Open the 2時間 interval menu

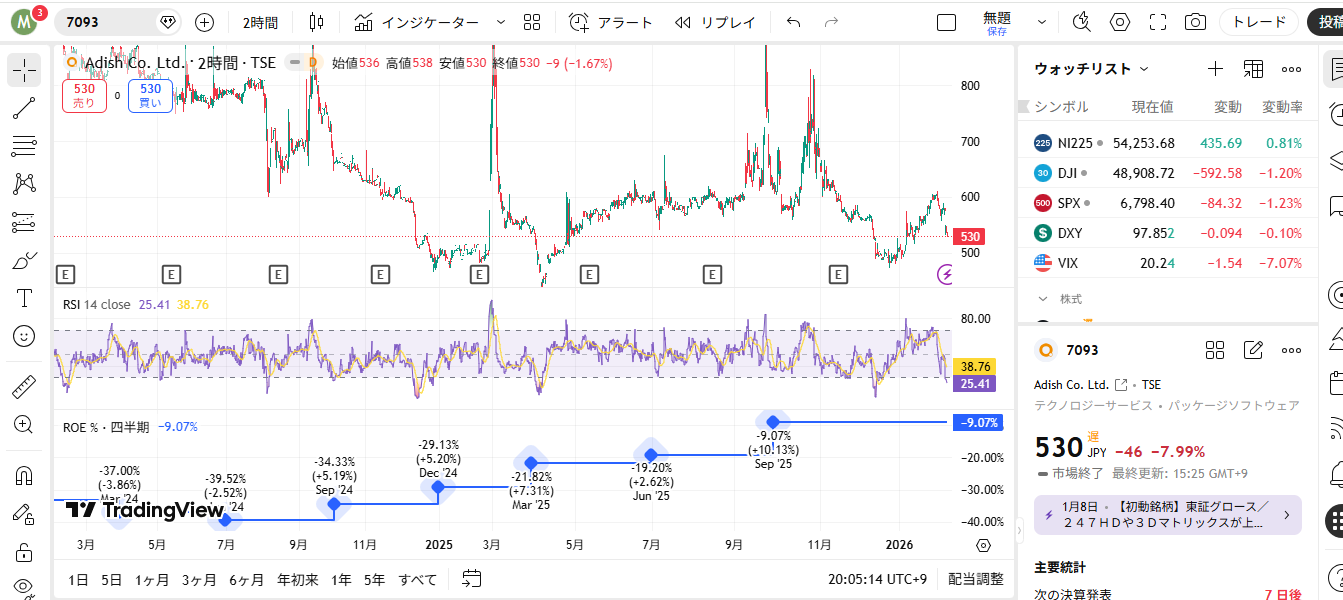[x=260, y=22]
